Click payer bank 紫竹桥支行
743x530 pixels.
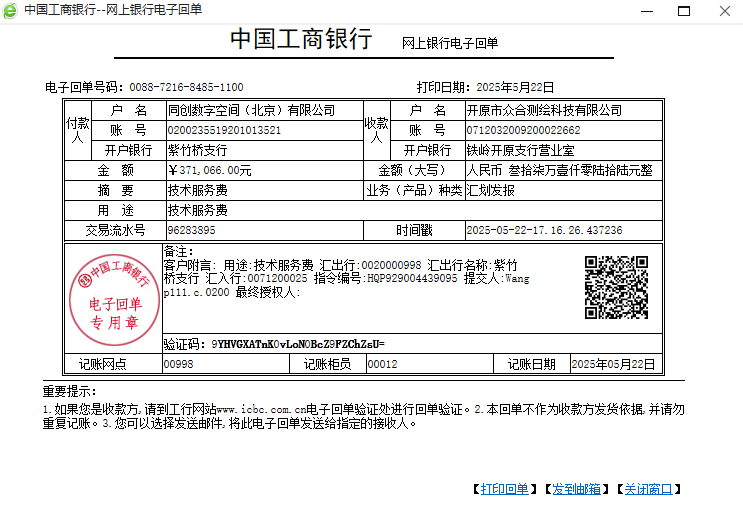(198, 151)
